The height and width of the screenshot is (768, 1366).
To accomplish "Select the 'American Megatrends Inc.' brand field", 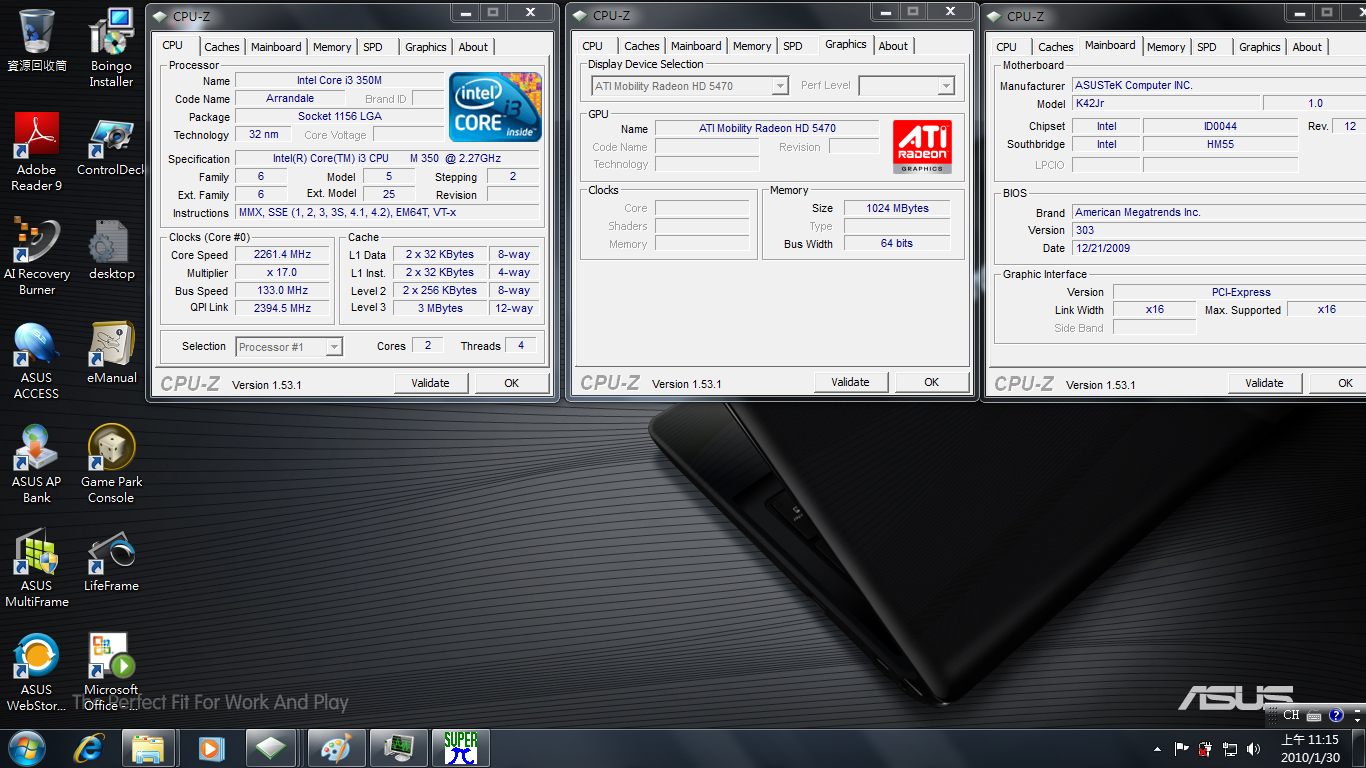I will click(x=1219, y=212).
